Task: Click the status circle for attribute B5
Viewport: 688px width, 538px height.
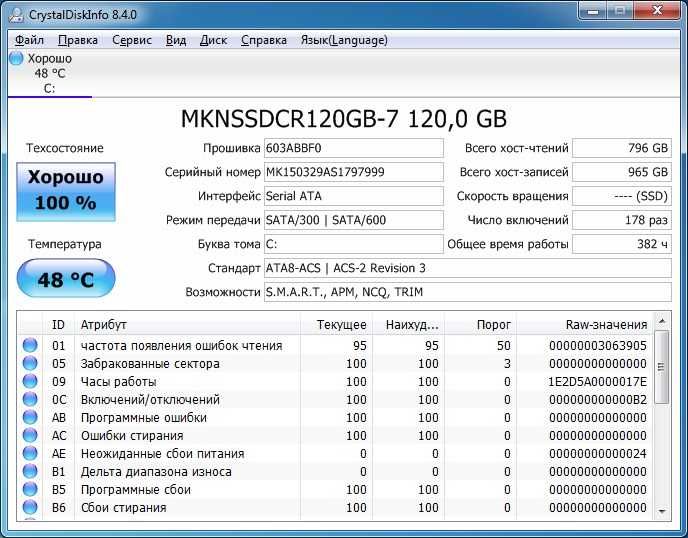Action: click(x=30, y=489)
